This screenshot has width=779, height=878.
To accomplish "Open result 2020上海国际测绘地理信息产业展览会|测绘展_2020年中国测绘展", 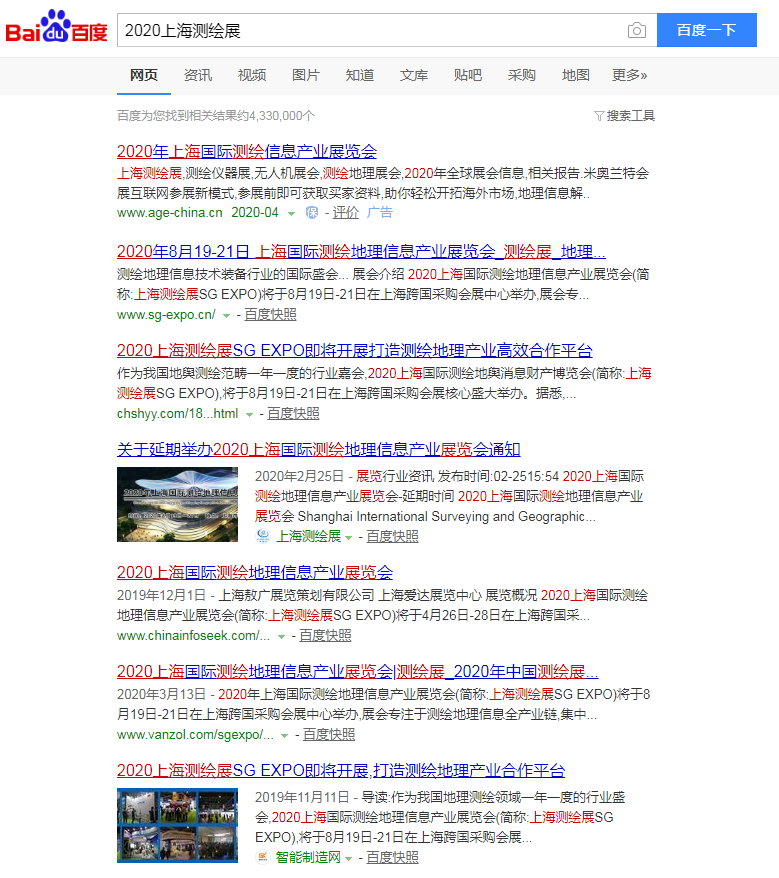I will [x=357, y=671].
